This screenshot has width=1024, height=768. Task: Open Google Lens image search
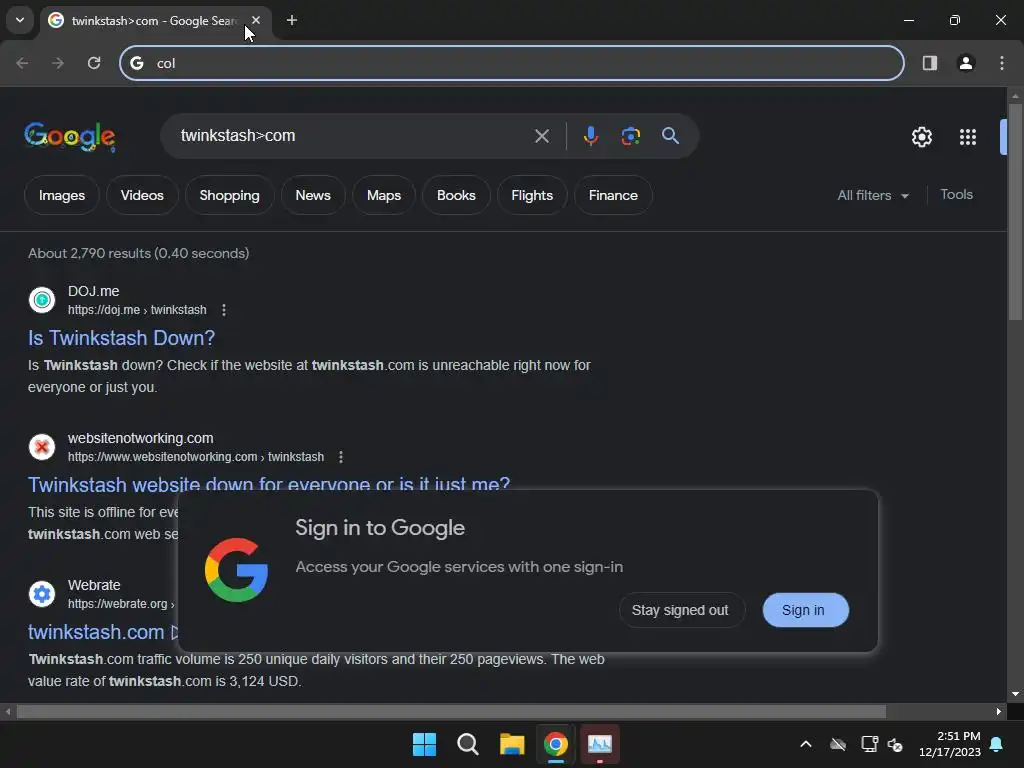tap(630, 136)
